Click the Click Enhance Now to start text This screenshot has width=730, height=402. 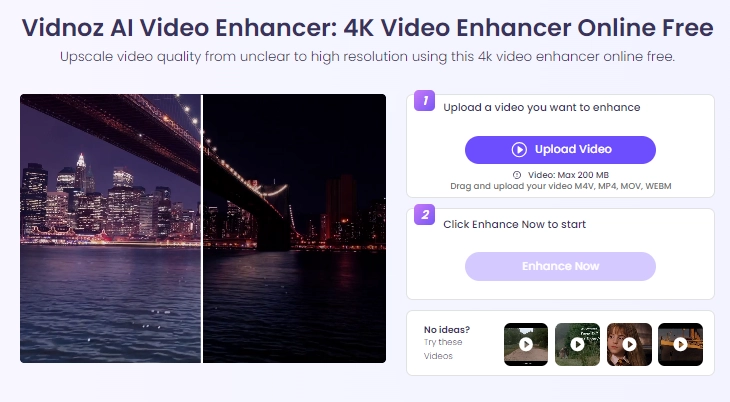click(x=514, y=225)
